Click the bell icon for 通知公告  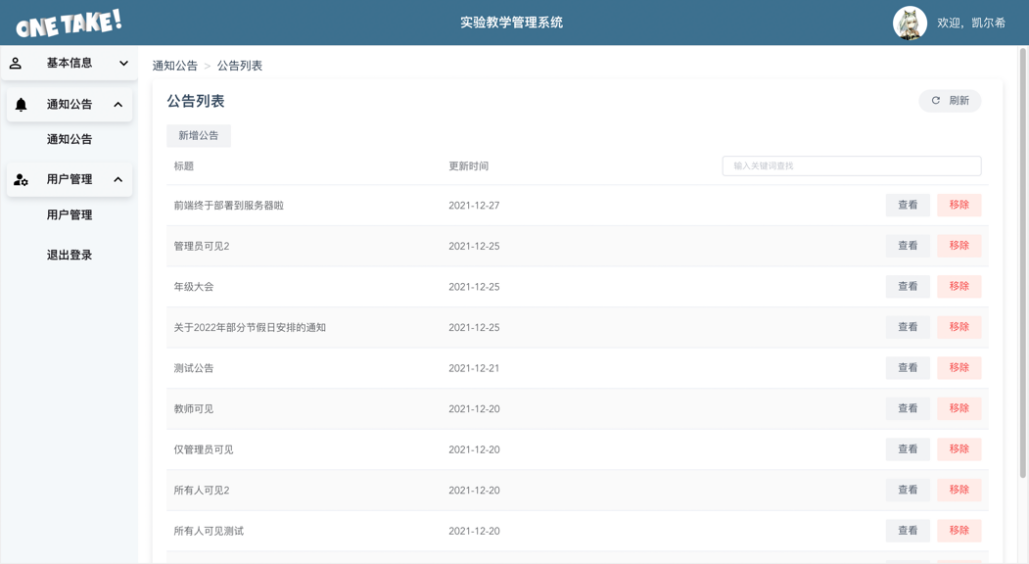(x=21, y=104)
